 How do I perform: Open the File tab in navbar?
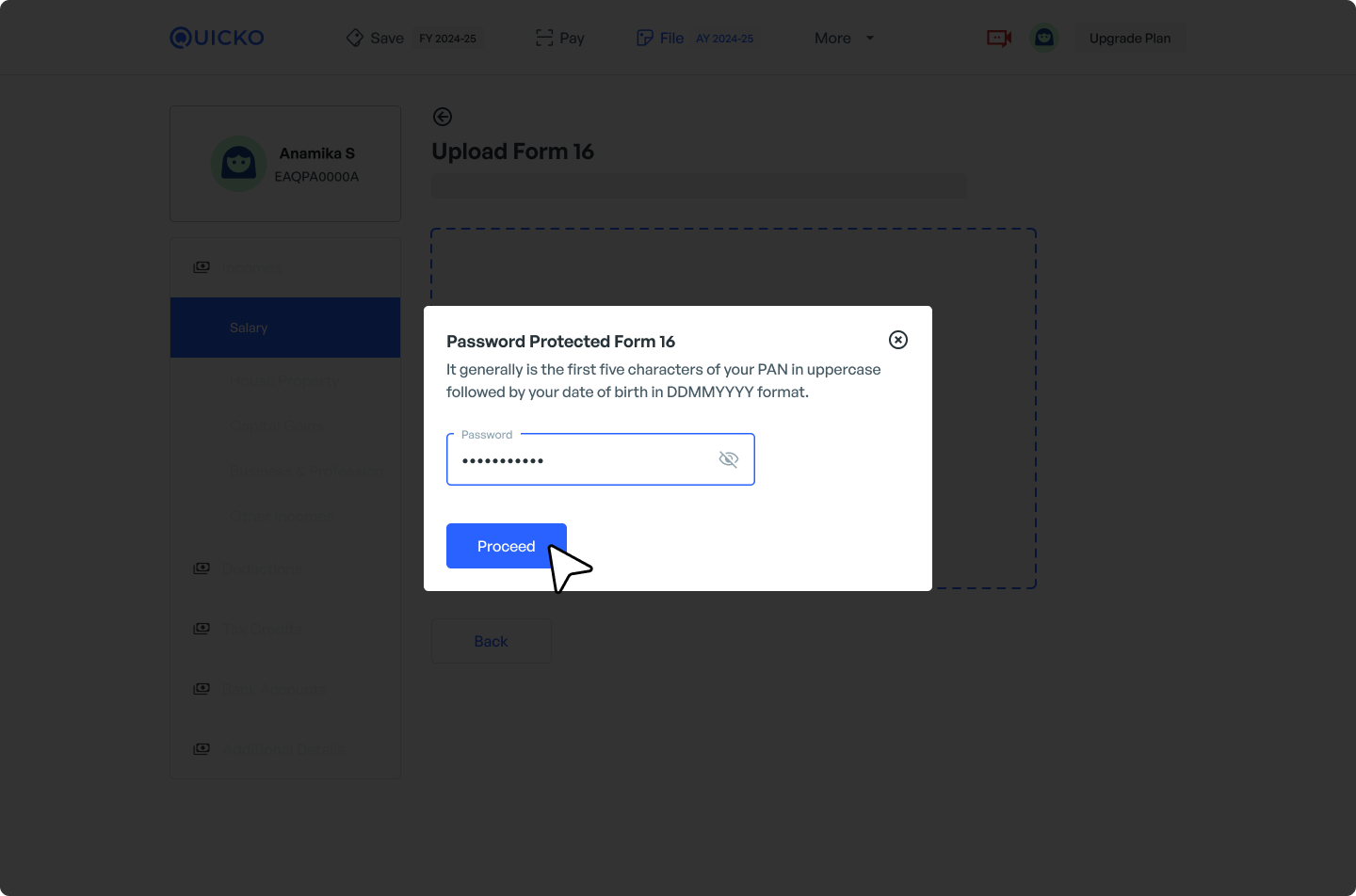(670, 38)
